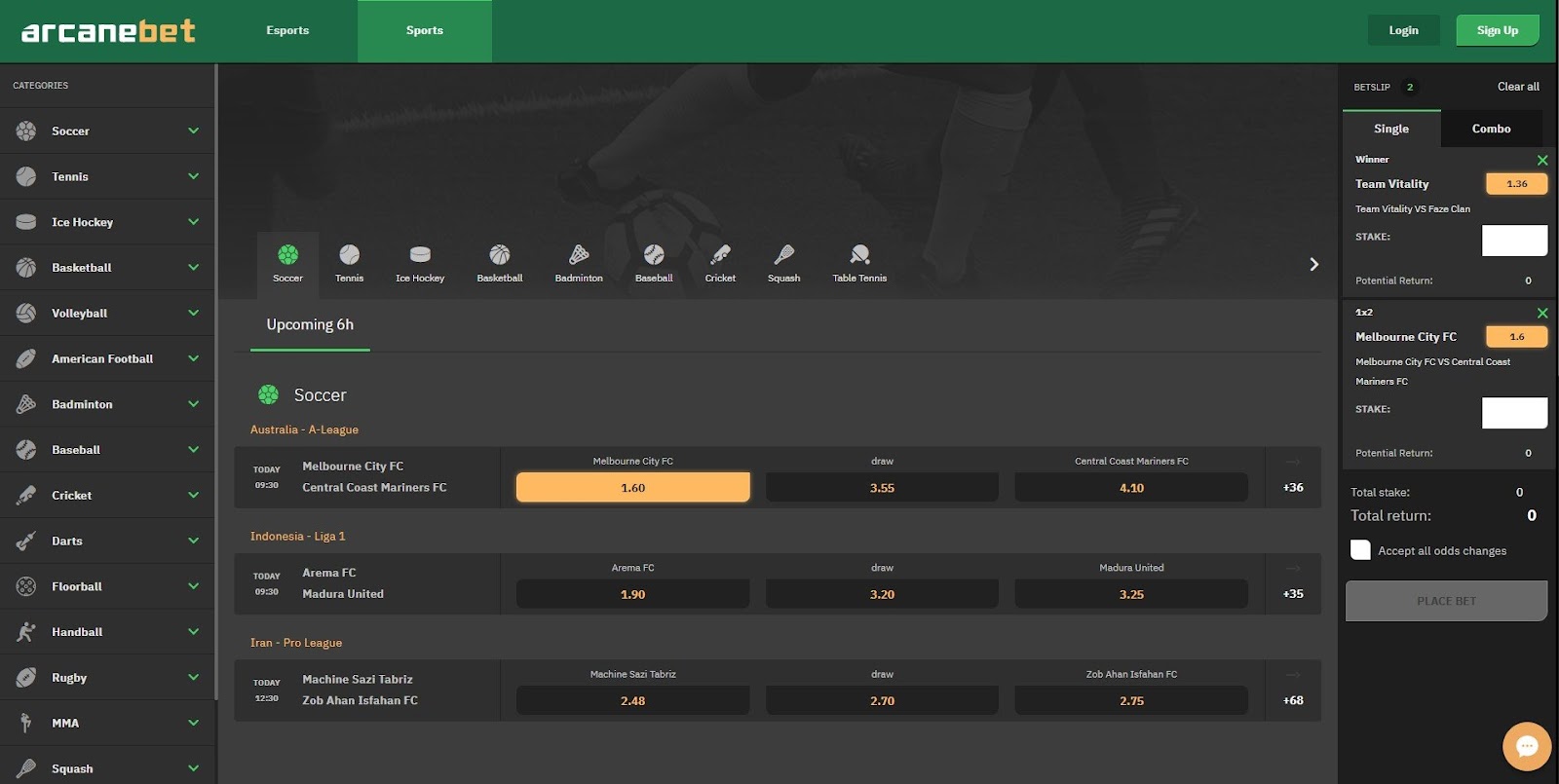Select Baseball in the sports carousel
Image resolution: width=1559 pixels, height=784 pixels.
pyautogui.click(x=654, y=264)
